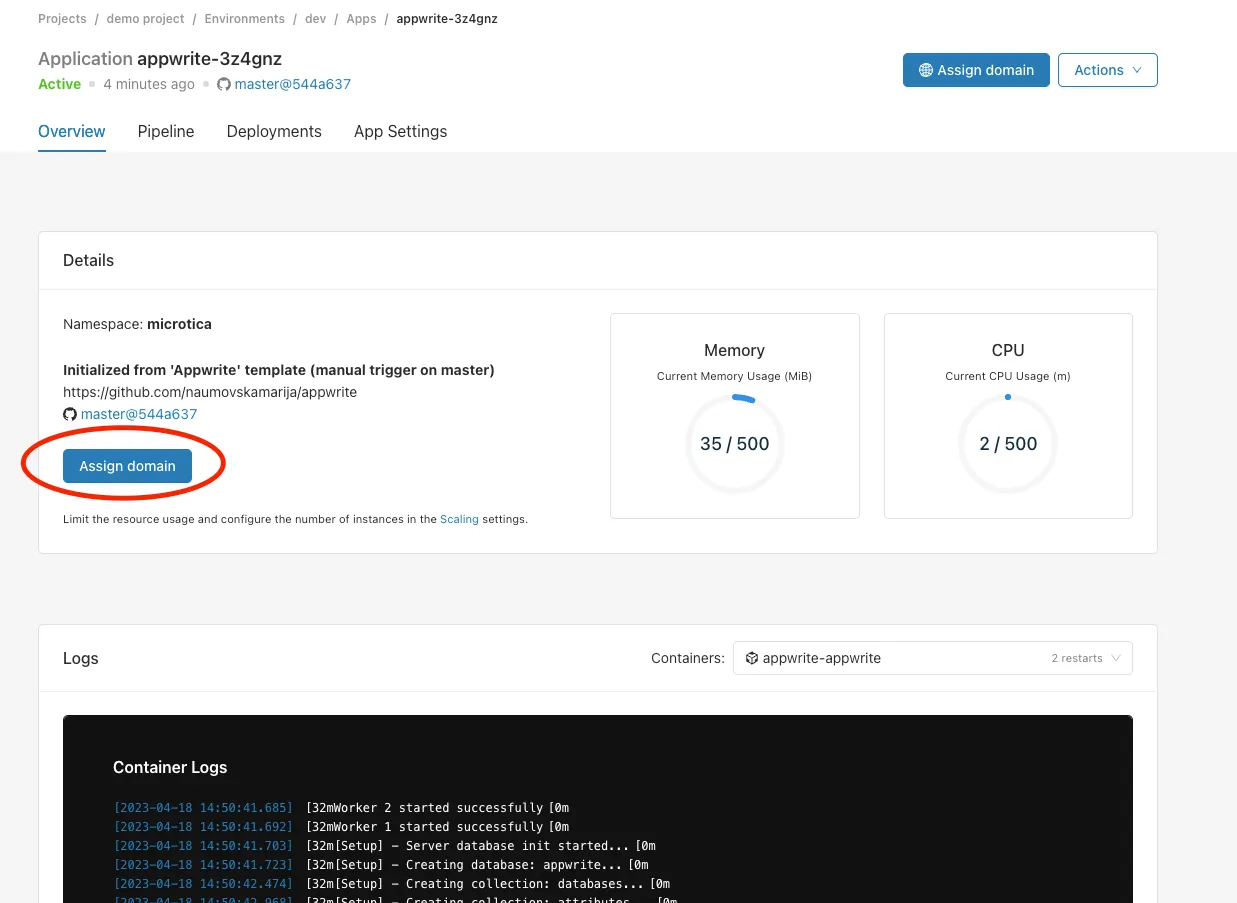Image resolution: width=1237 pixels, height=903 pixels.
Task: Open the Actions dropdown menu
Action: 1108,70
